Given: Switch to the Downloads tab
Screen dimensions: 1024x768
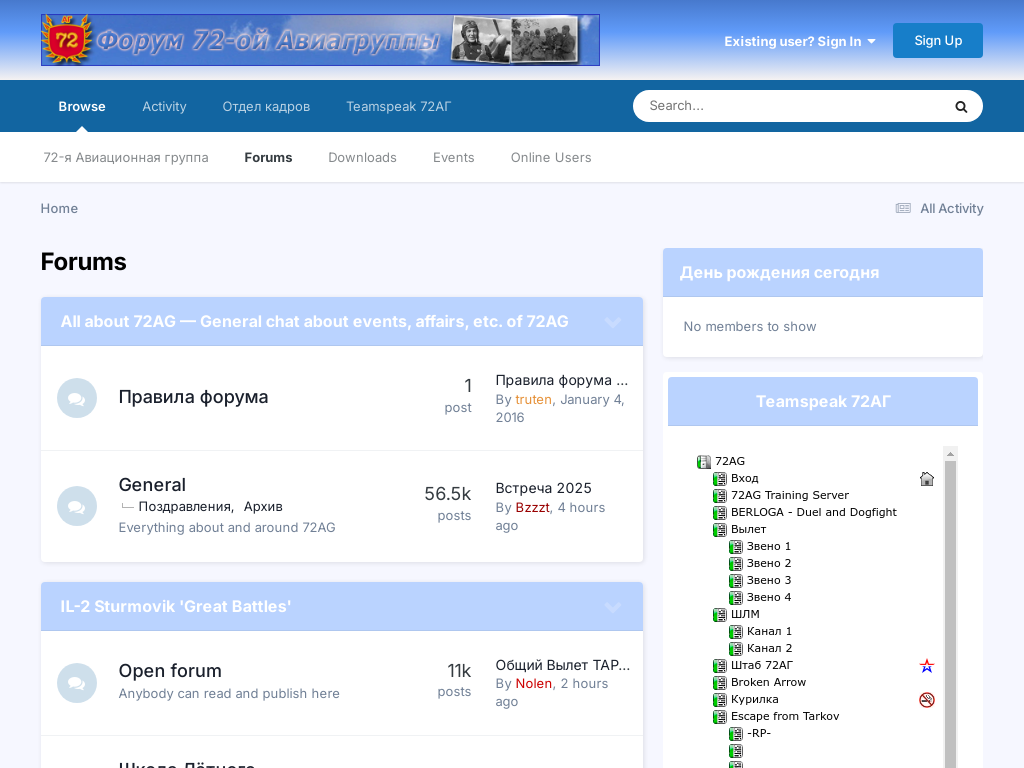Looking at the screenshot, I should pyautogui.click(x=362, y=157).
